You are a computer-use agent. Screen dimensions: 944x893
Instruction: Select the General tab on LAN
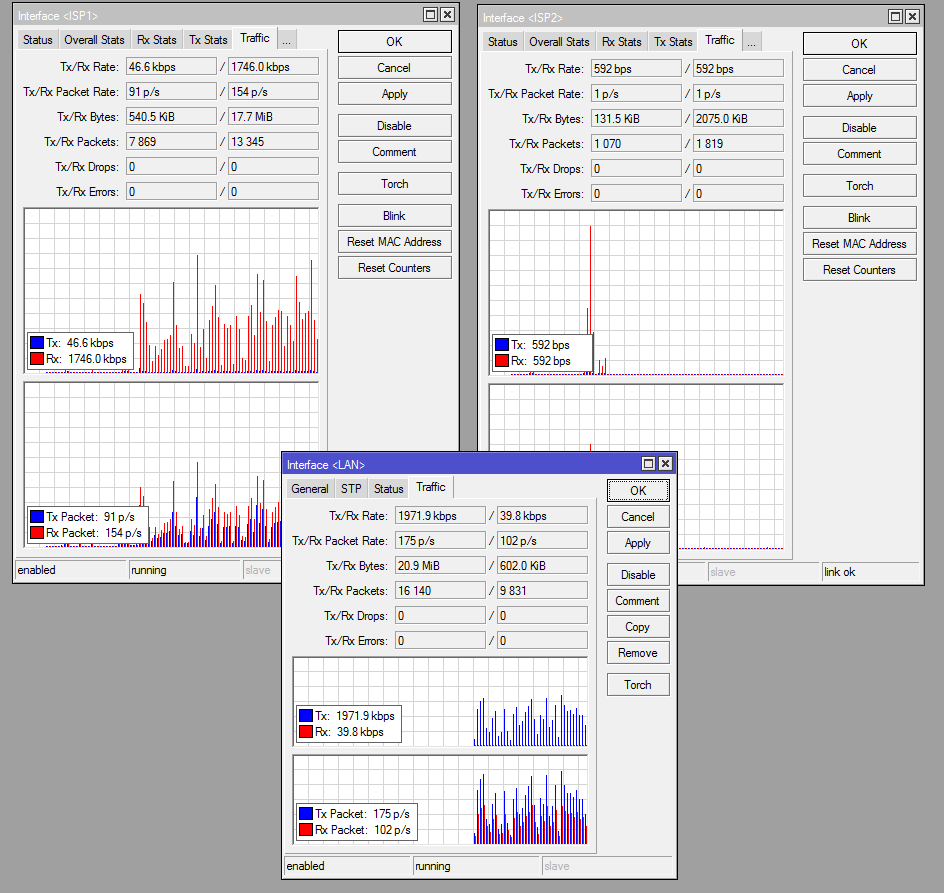click(309, 488)
